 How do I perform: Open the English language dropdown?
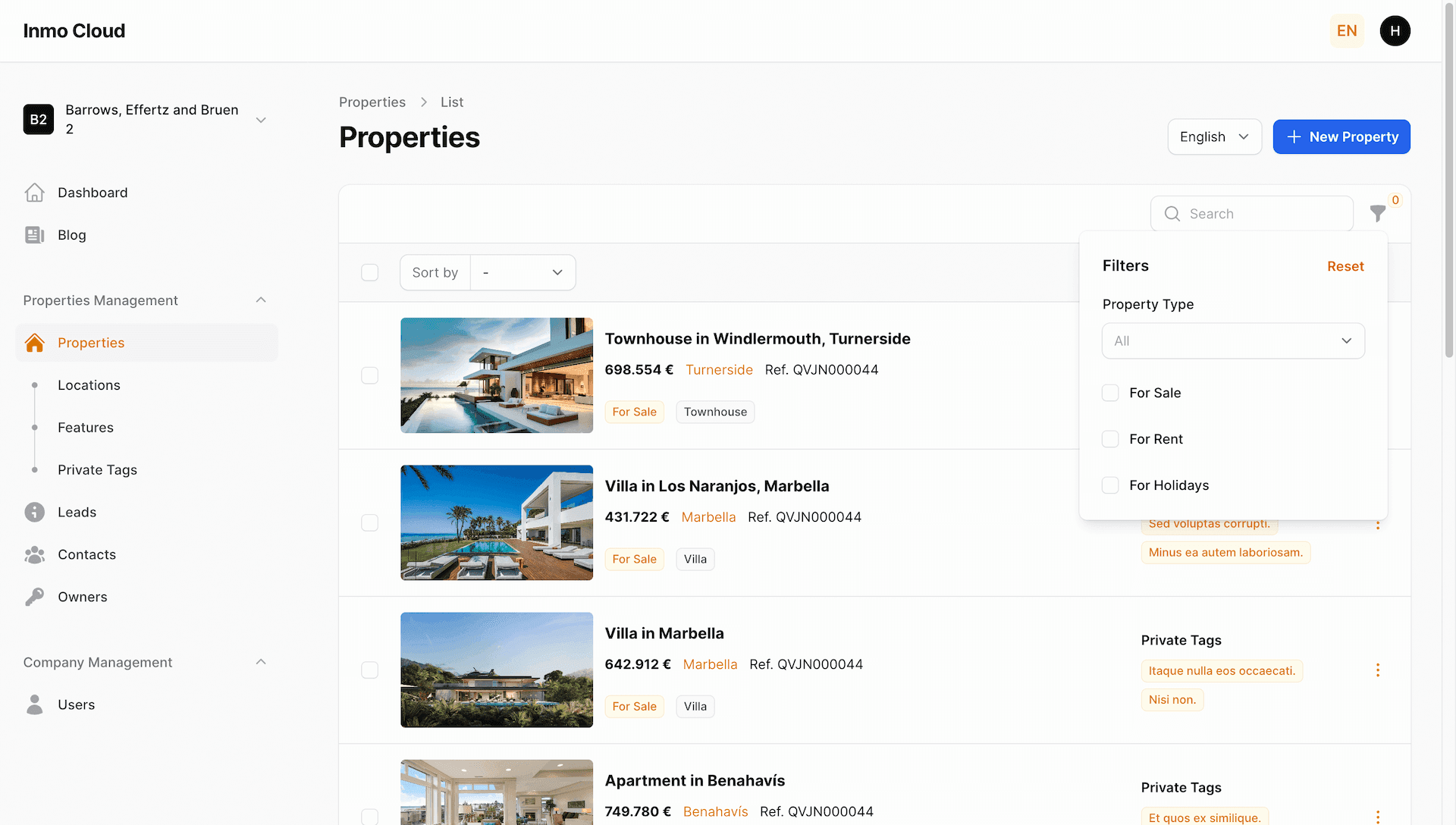1214,137
